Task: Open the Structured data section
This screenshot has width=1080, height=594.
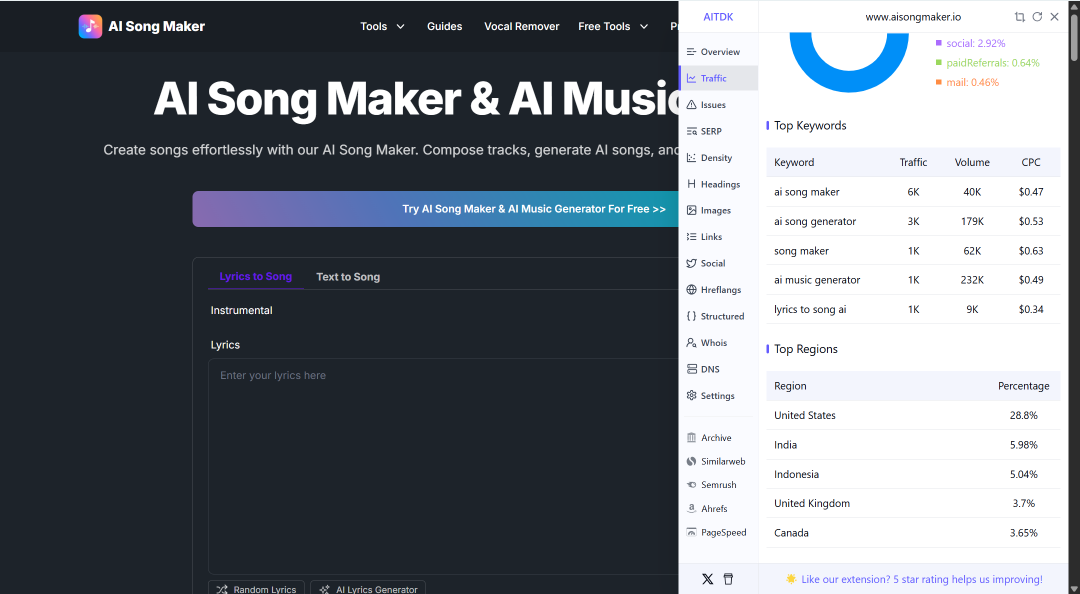Action: (718, 316)
